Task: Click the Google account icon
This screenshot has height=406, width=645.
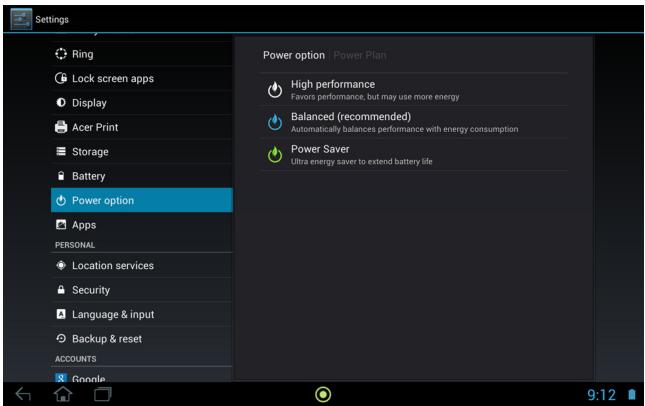Action: pos(61,378)
